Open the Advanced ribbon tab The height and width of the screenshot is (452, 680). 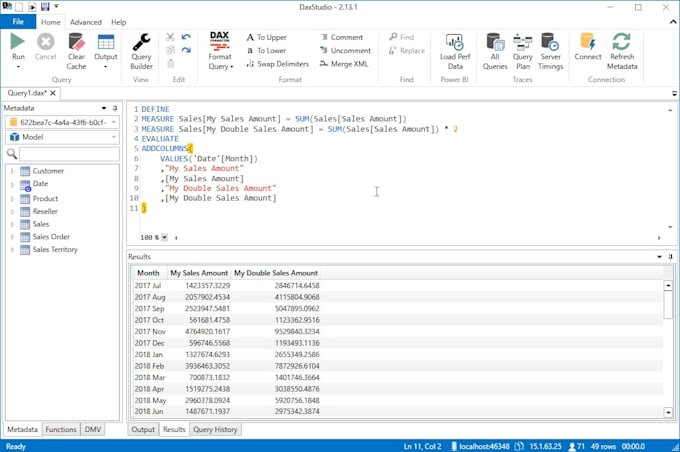pos(85,22)
